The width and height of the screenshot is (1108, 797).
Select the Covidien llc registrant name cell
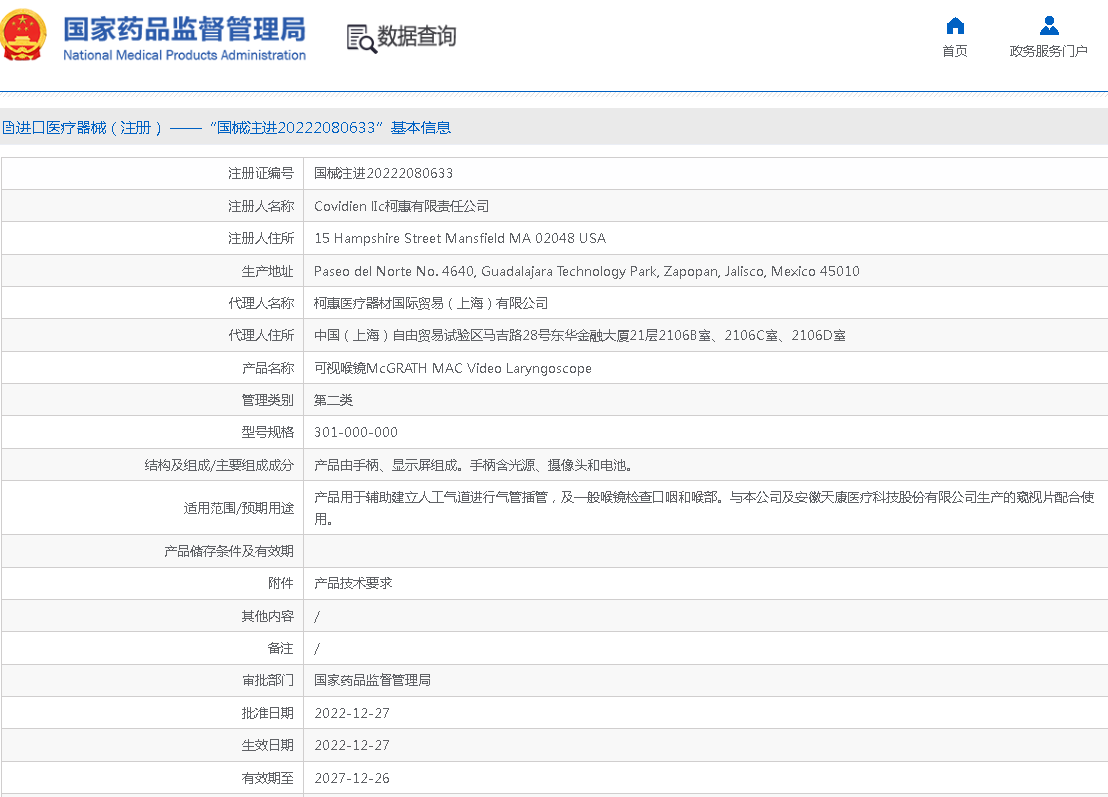[401, 206]
